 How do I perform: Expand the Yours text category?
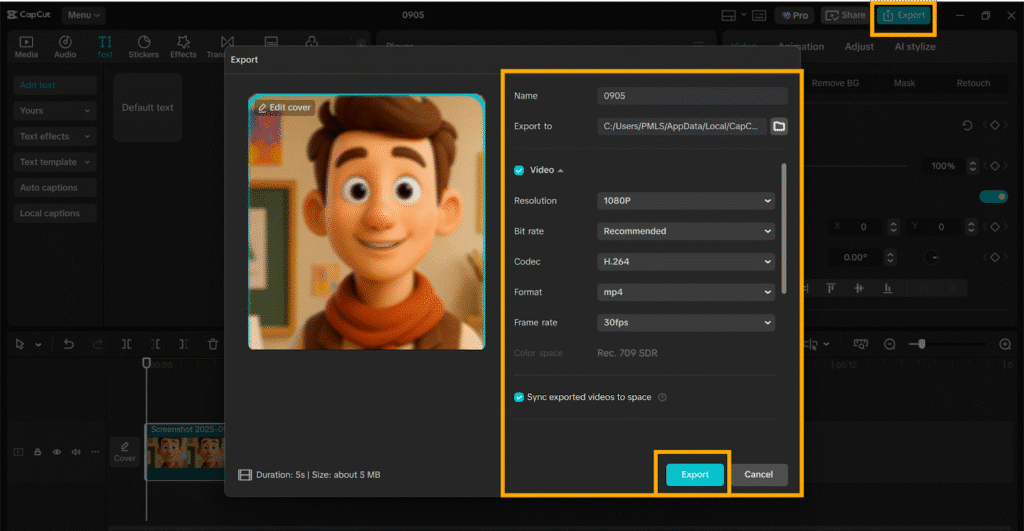tap(55, 110)
